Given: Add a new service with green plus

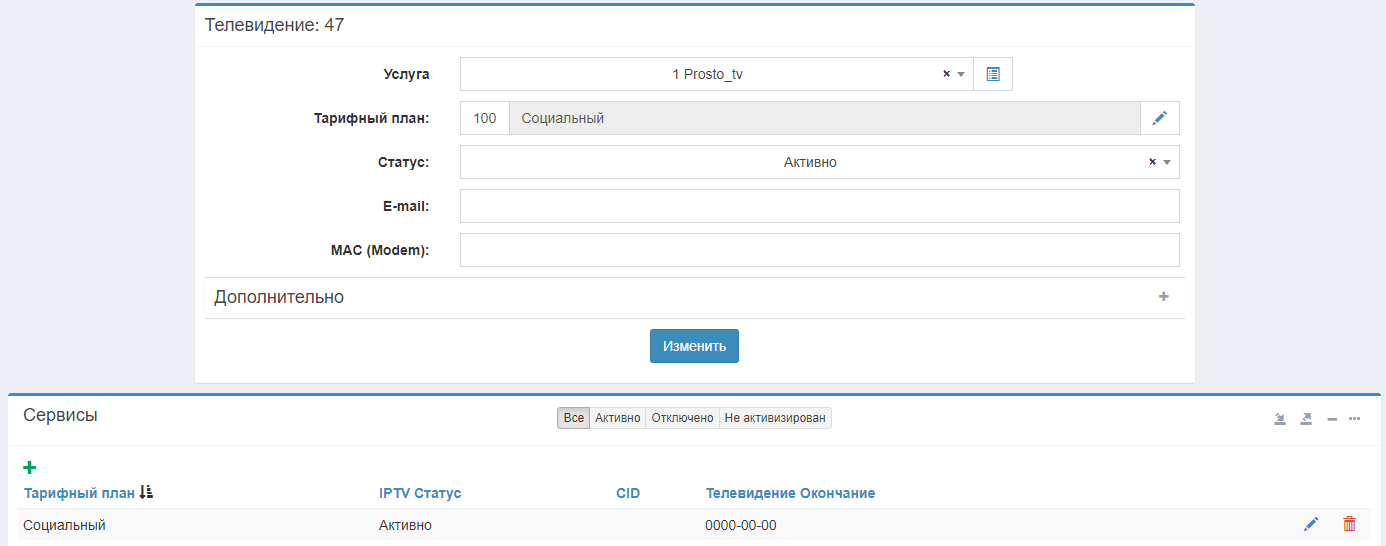Looking at the screenshot, I should pyautogui.click(x=30, y=467).
